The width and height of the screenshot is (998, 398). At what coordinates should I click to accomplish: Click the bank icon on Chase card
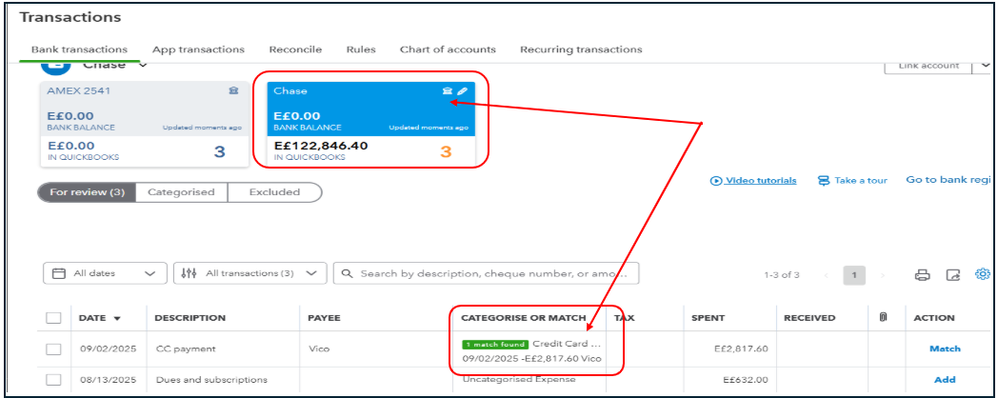coord(447,91)
